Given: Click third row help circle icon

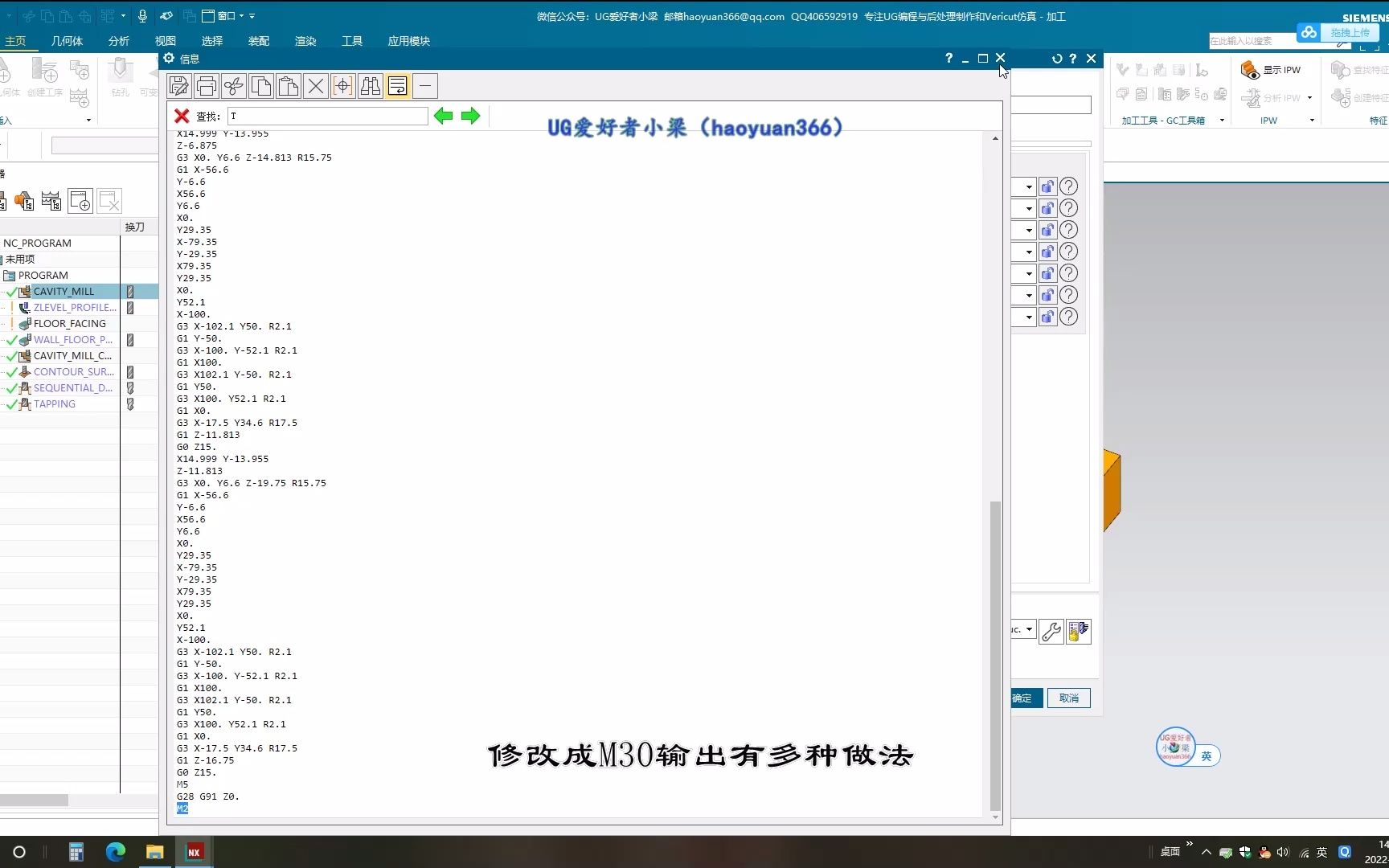Looking at the screenshot, I should click(1068, 231).
